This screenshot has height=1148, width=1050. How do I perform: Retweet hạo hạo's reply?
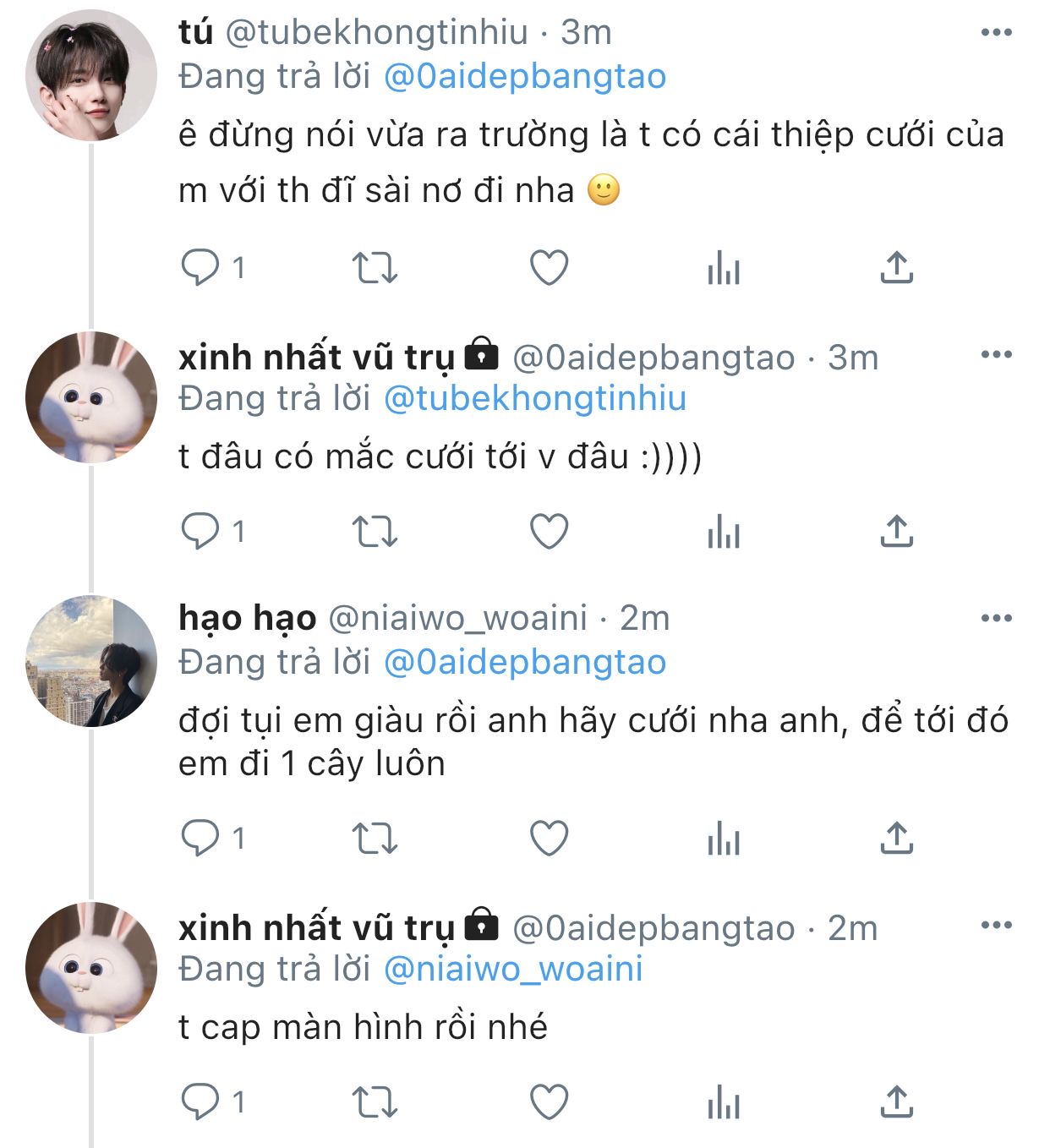[x=374, y=839]
